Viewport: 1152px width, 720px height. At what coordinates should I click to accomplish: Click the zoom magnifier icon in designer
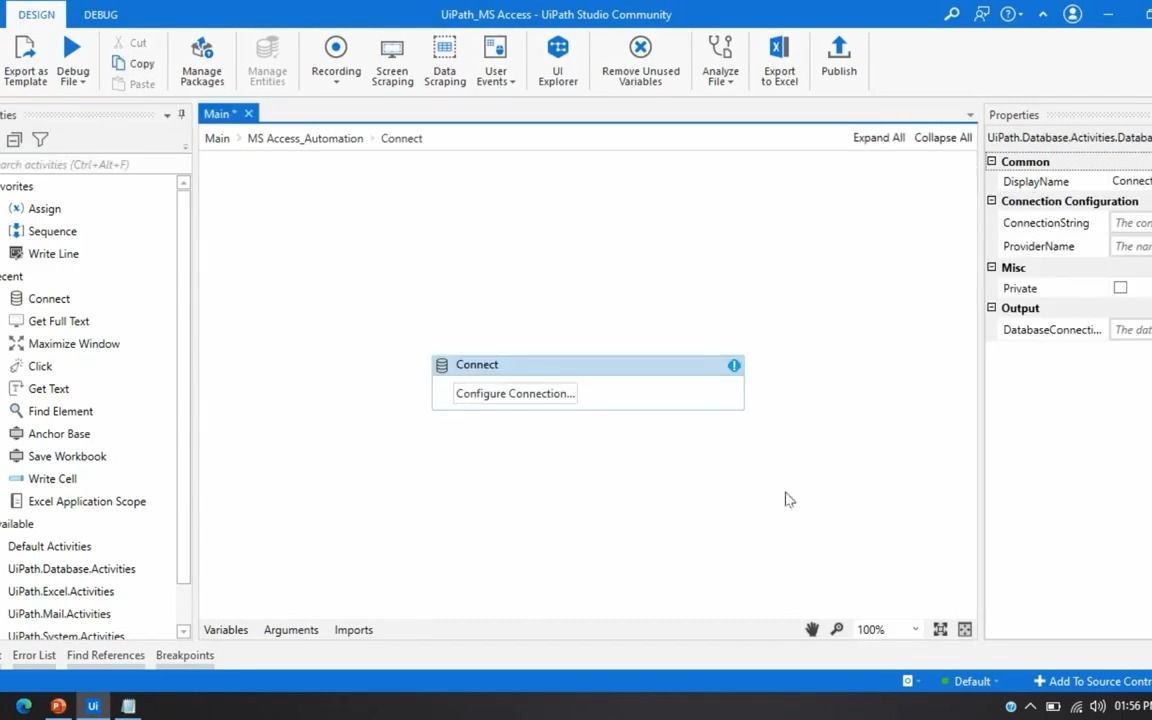[837, 629]
